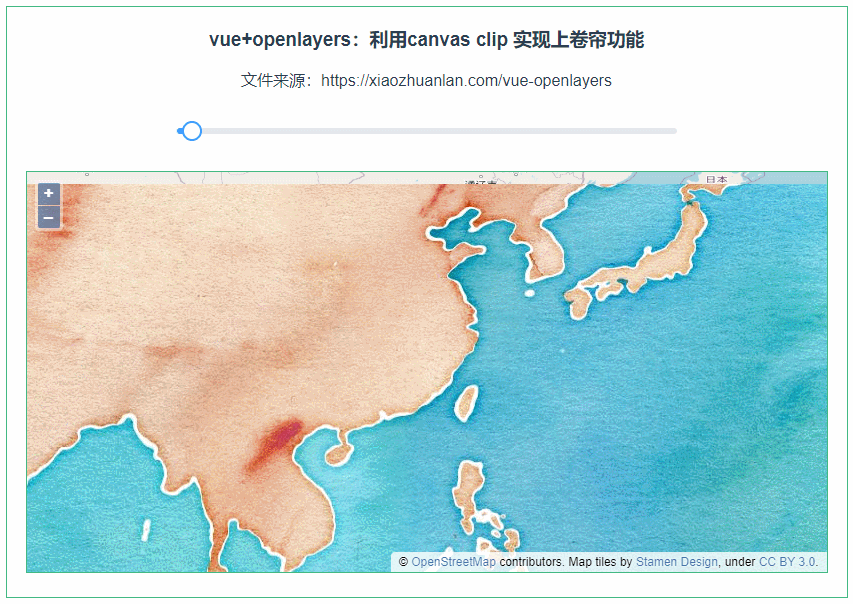
Task: Open the CC BY 3.0 license link
Action: pyautogui.click(x=787, y=562)
